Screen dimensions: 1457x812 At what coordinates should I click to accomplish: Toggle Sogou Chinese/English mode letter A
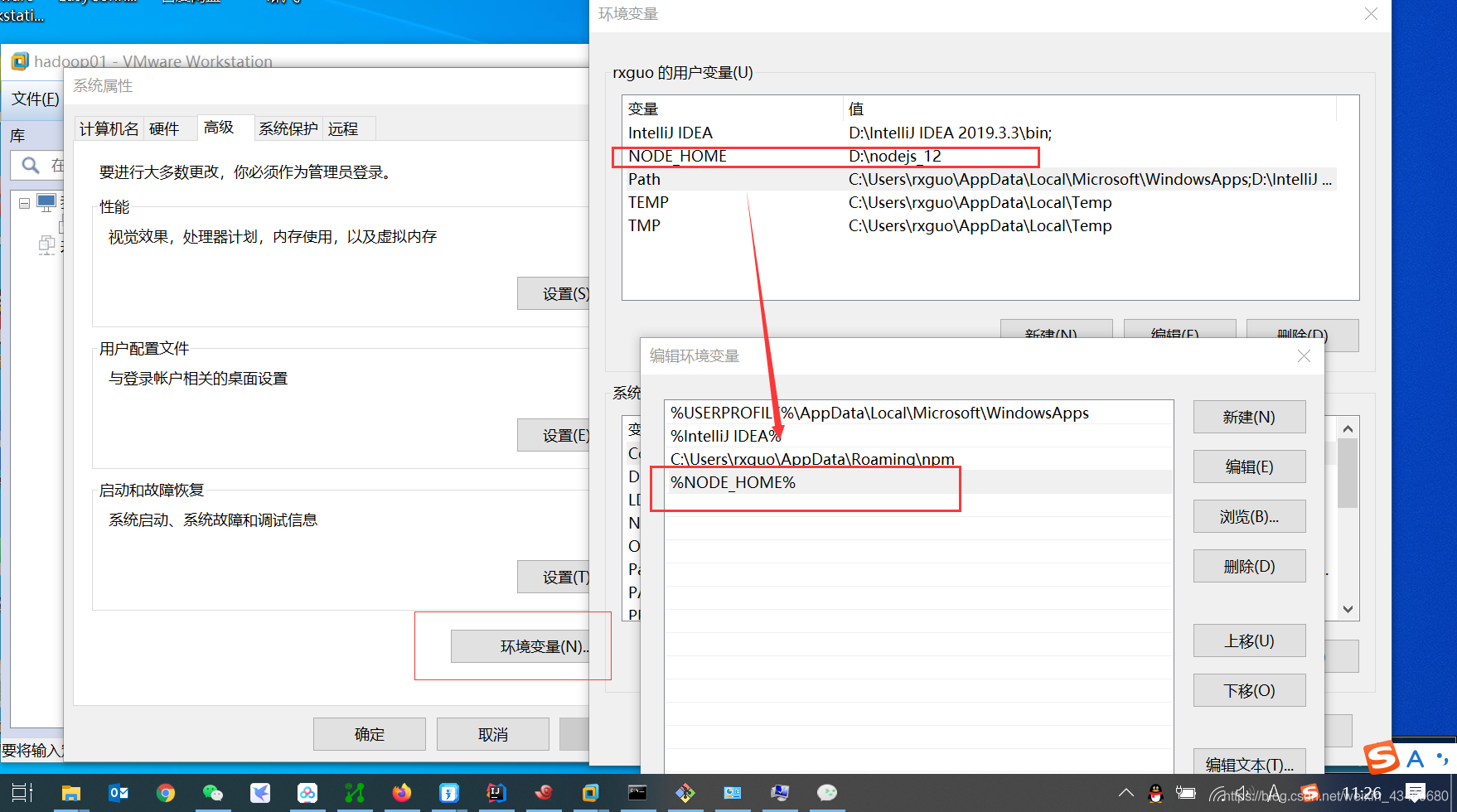click(1416, 758)
